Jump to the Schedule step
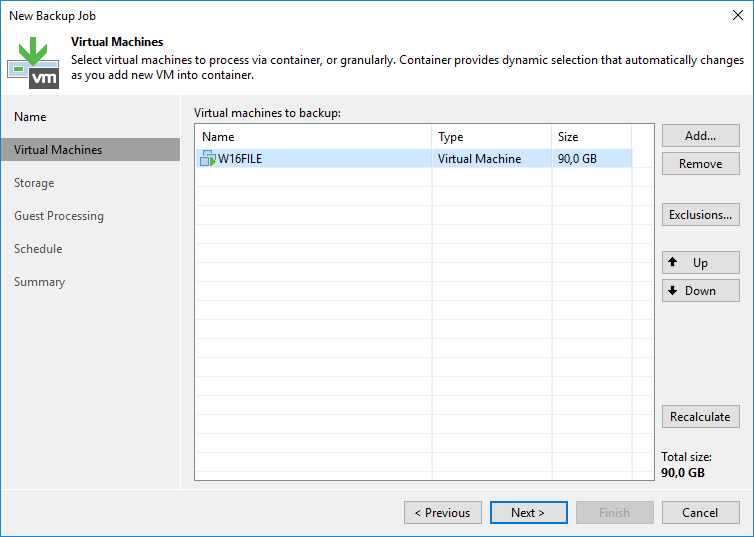The height and width of the screenshot is (537, 754). [38, 249]
